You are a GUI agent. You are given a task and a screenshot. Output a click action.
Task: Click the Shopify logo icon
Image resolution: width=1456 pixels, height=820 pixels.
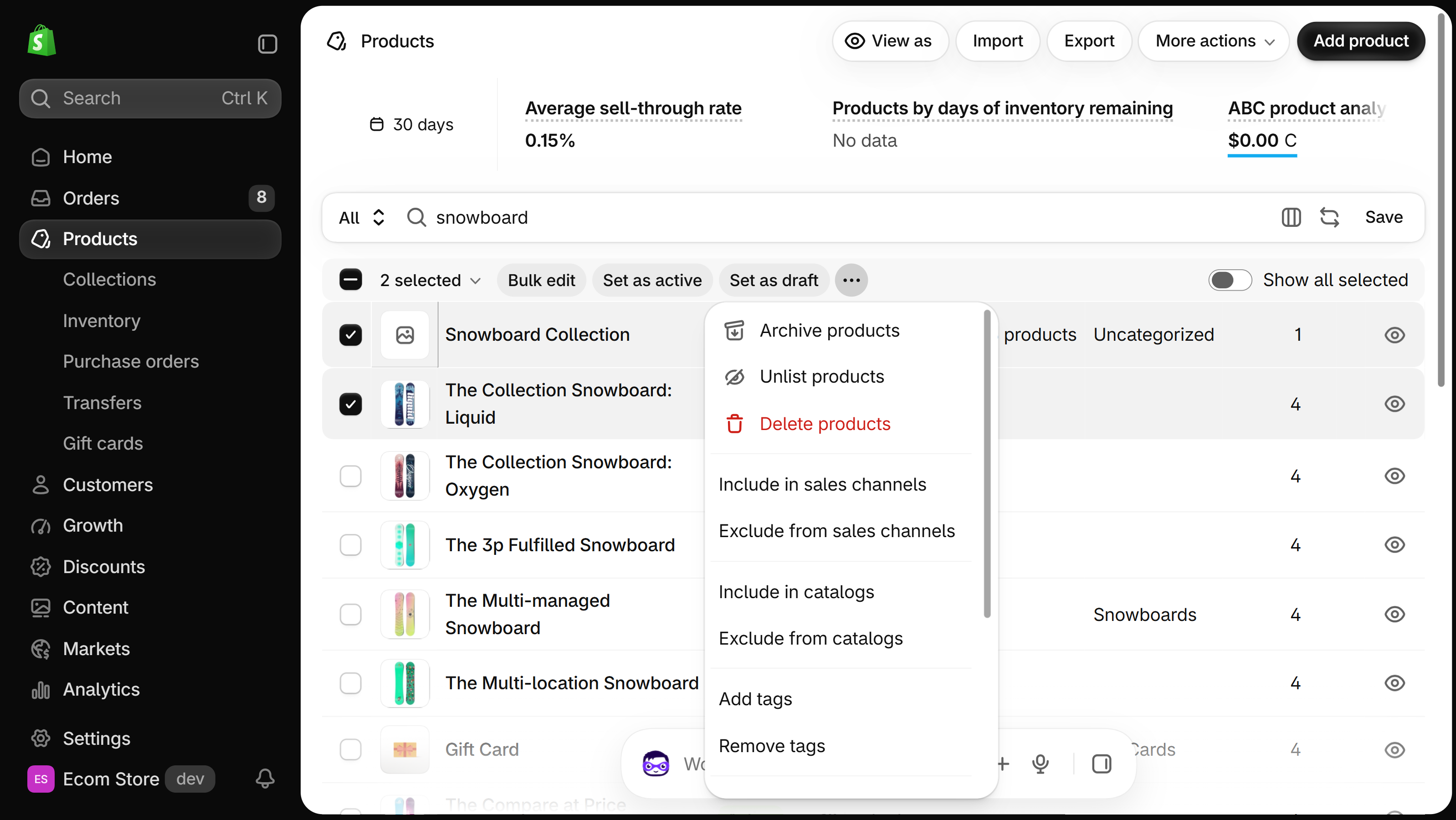(x=42, y=41)
